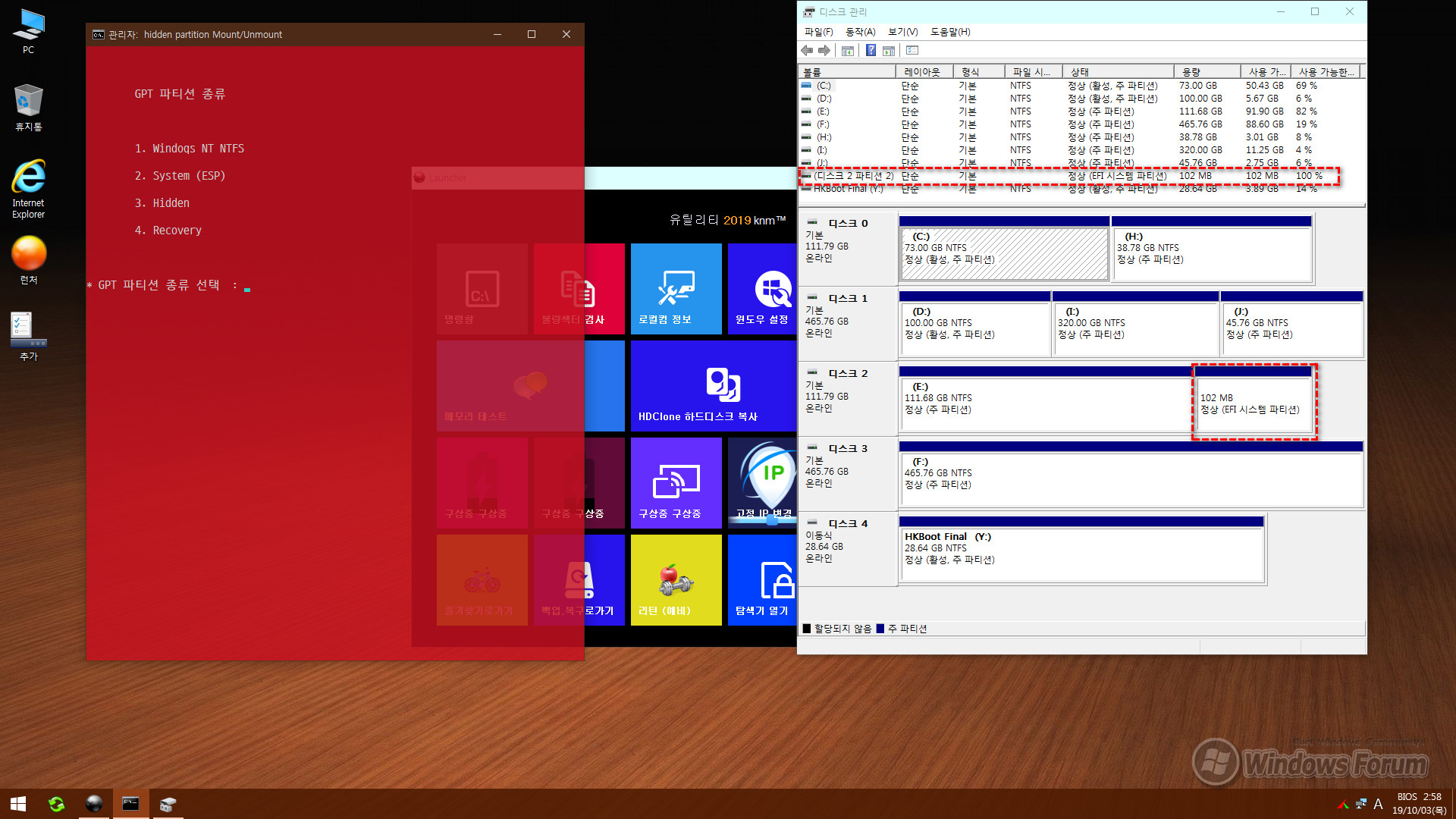Viewport: 1456px width, 819px height.
Task: Click the checklist settings toolbar icon in Disk Management
Action: (x=912, y=51)
